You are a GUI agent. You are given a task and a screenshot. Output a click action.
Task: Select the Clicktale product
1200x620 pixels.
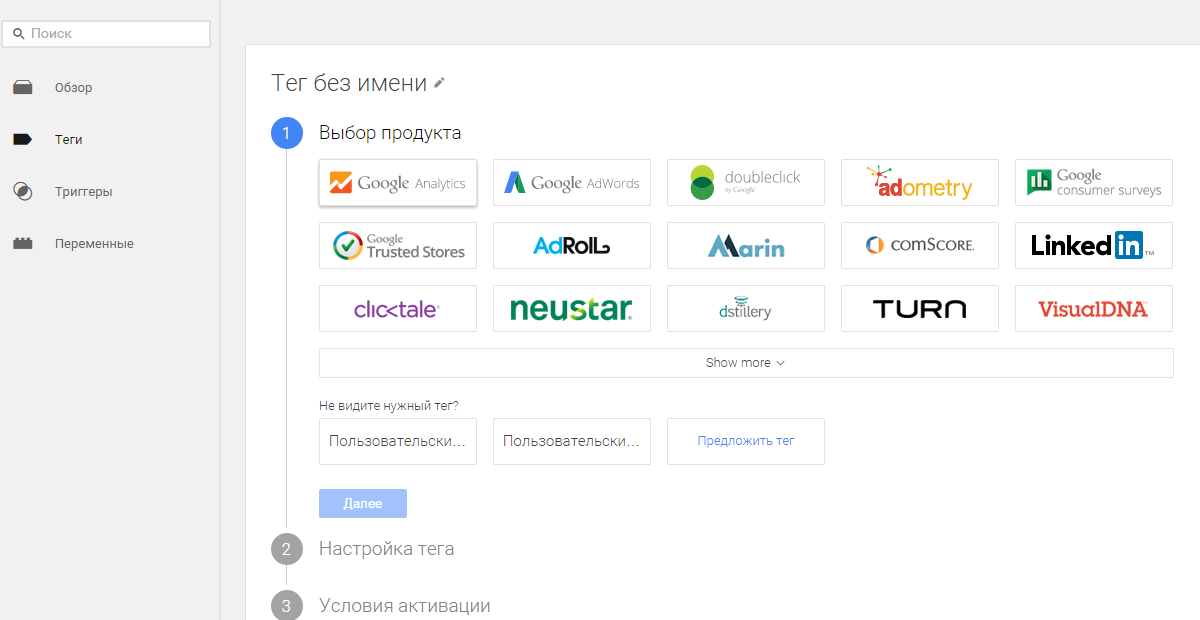click(397, 308)
